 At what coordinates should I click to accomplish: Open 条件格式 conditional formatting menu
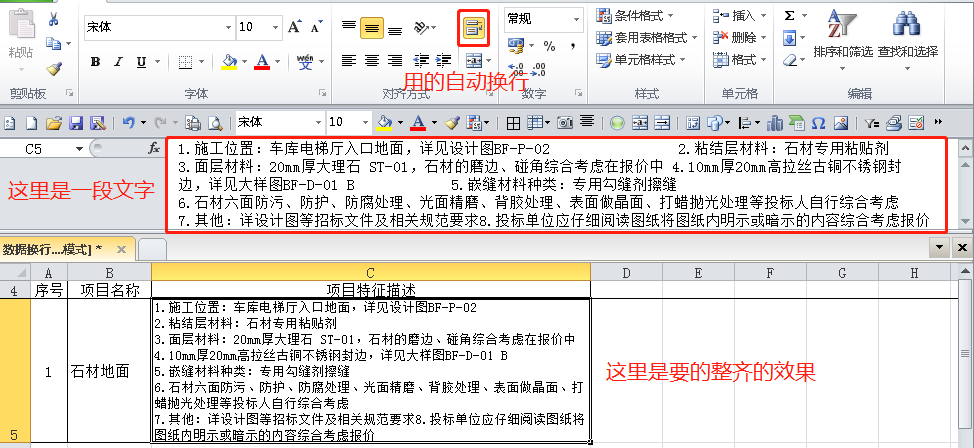pyautogui.click(x=635, y=16)
